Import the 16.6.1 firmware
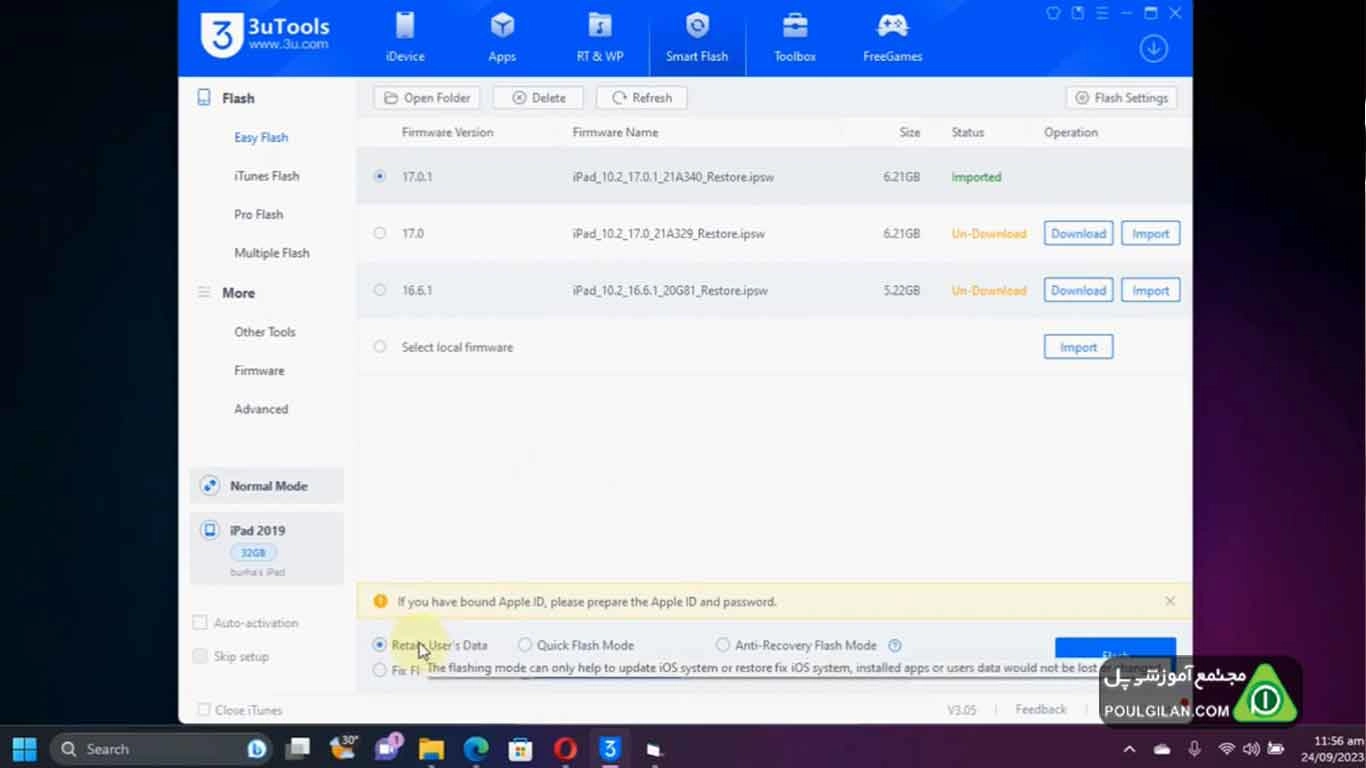Image resolution: width=1366 pixels, height=768 pixels. click(1150, 290)
